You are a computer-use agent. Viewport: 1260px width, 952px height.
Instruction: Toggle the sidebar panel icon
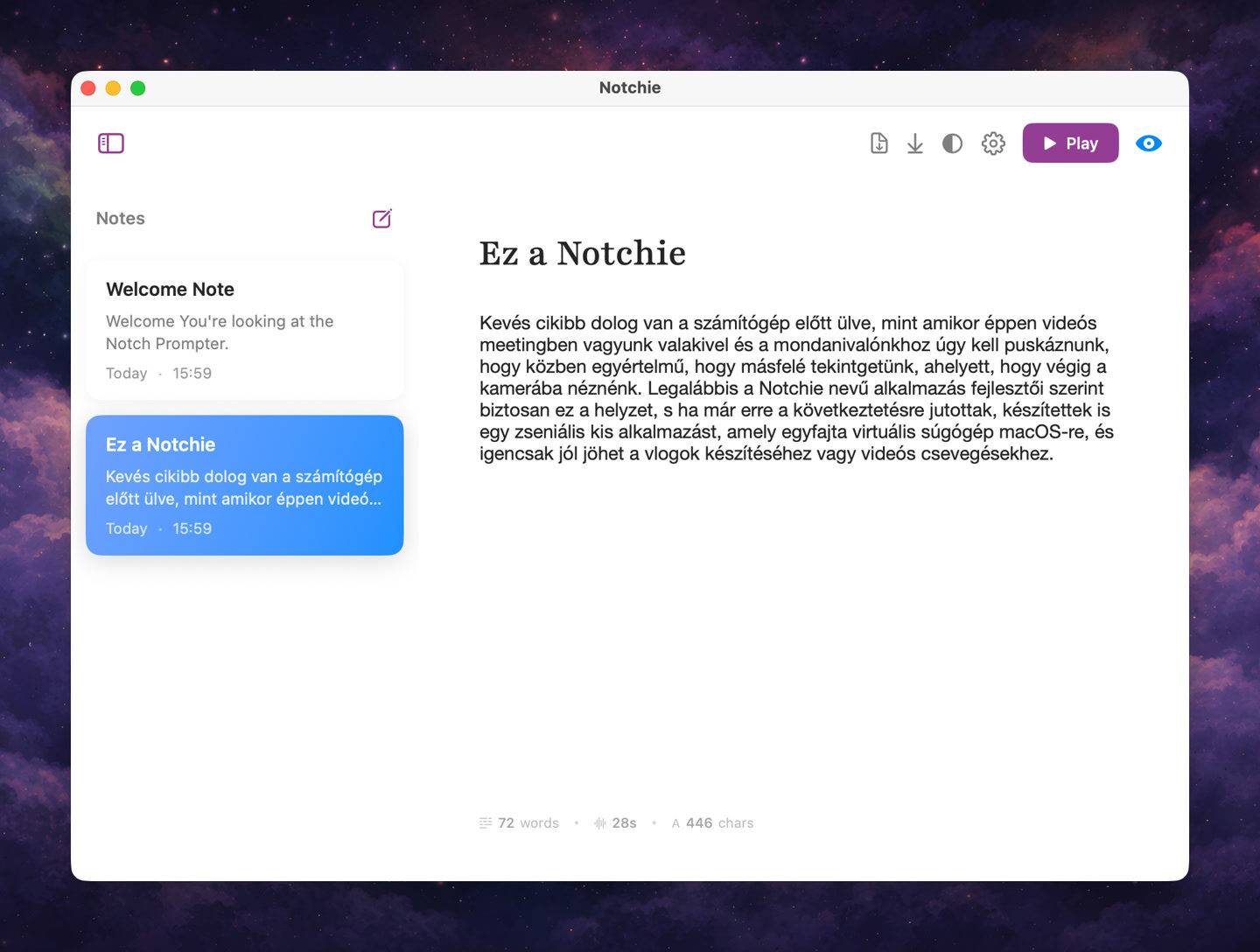click(x=111, y=143)
